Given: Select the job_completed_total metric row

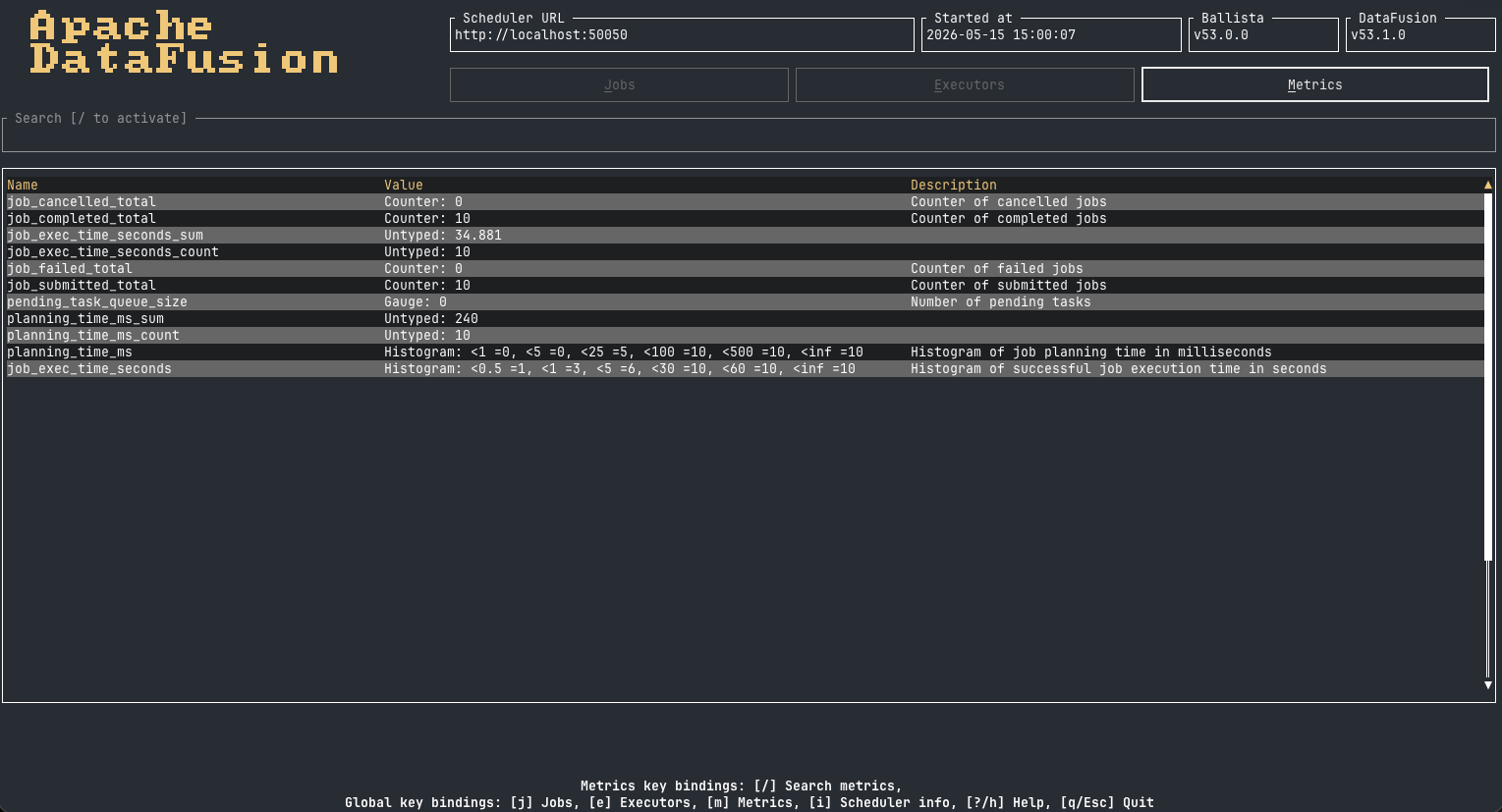Looking at the screenshot, I should coord(745,218).
